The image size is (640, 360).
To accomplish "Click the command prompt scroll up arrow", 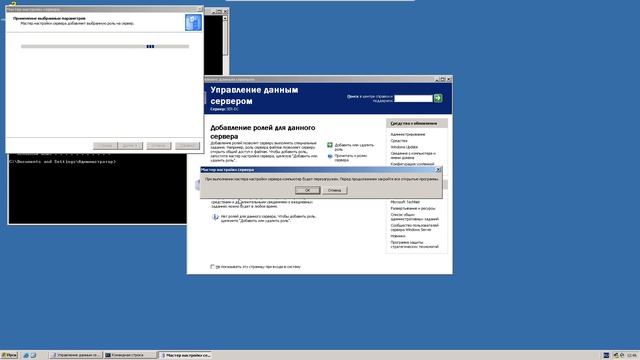I will pos(225,18).
